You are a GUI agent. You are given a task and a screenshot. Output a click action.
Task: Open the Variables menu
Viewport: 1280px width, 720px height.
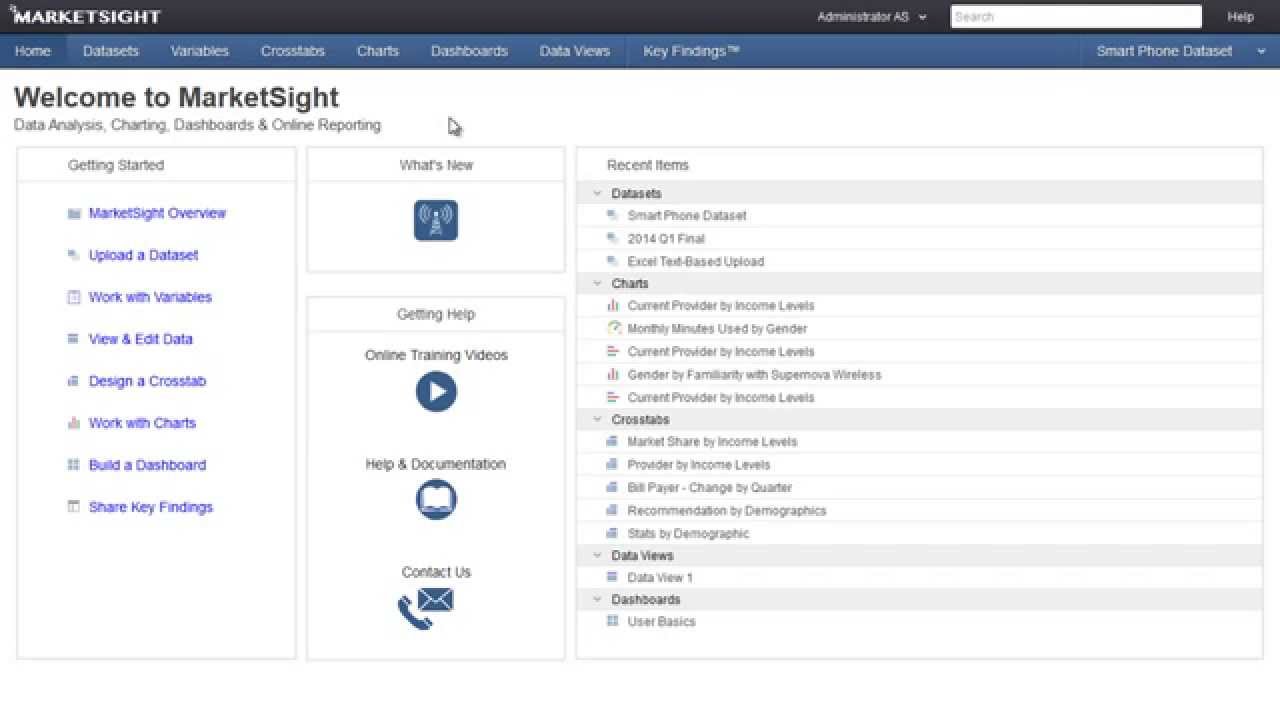click(200, 51)
